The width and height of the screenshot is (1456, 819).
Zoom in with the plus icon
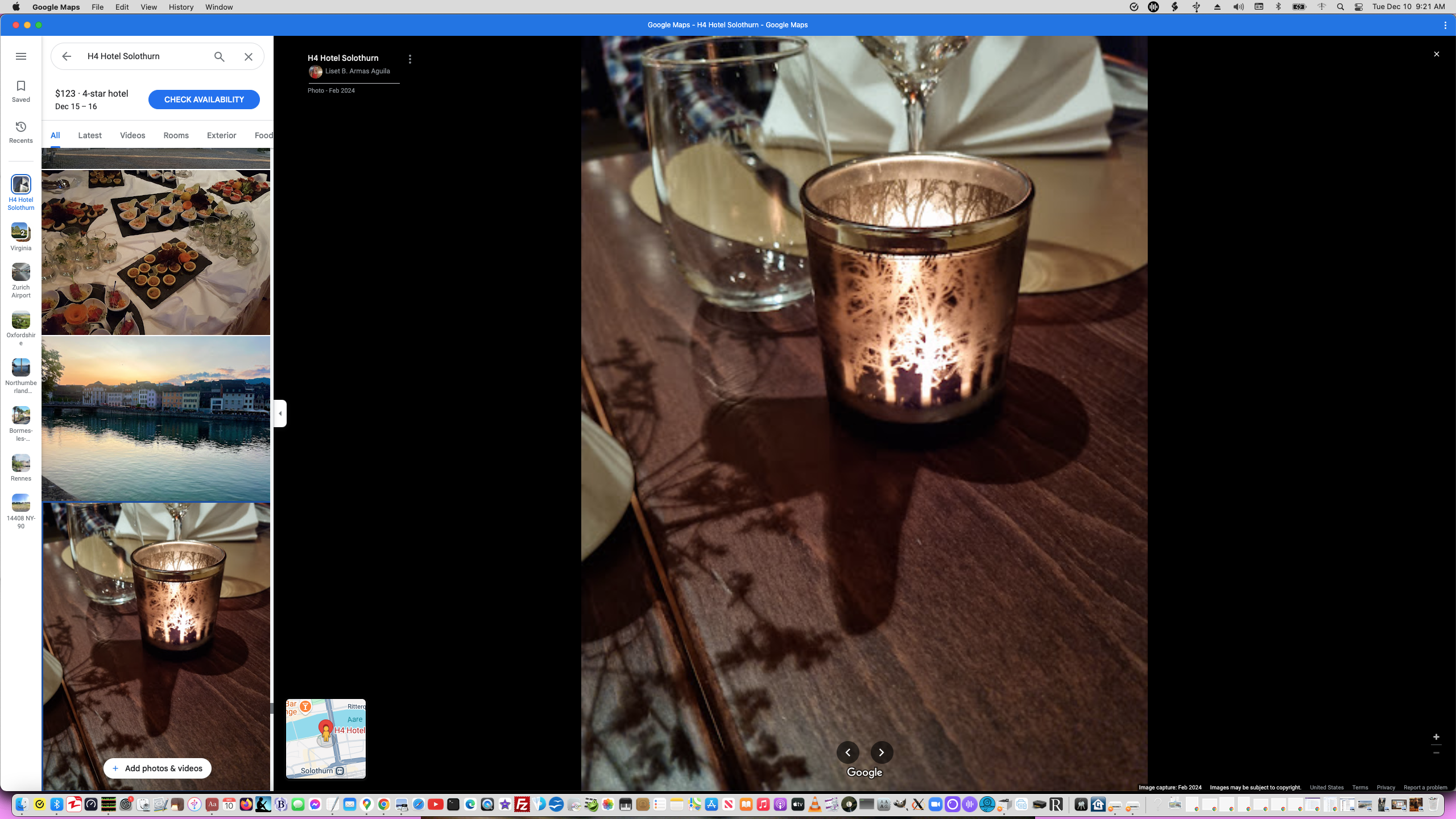1436,737
